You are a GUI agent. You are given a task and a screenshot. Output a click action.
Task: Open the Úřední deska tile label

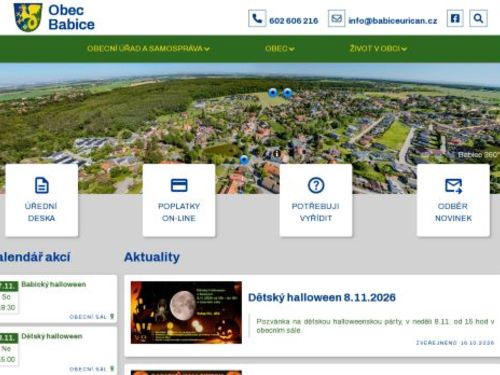point(41,212)
